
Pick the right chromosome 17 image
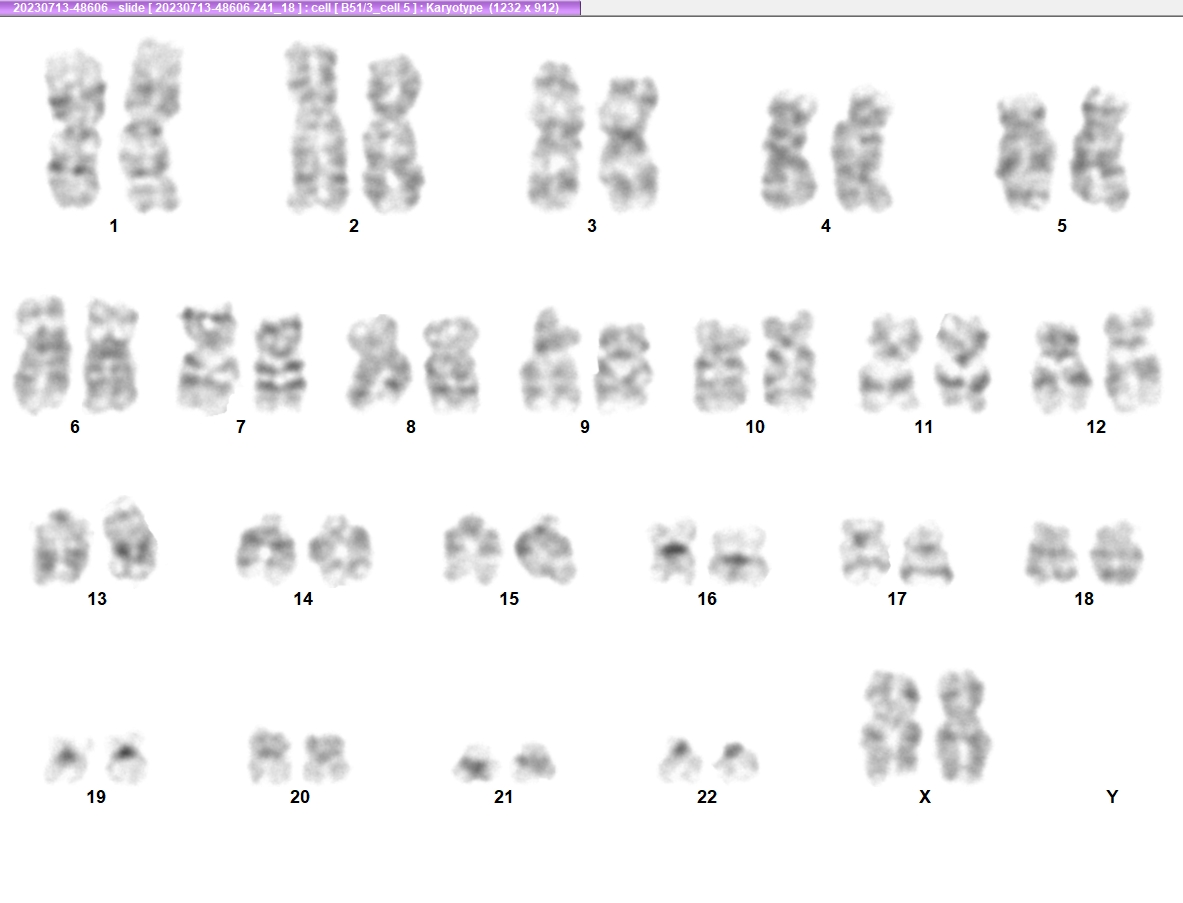pos(927,553)
